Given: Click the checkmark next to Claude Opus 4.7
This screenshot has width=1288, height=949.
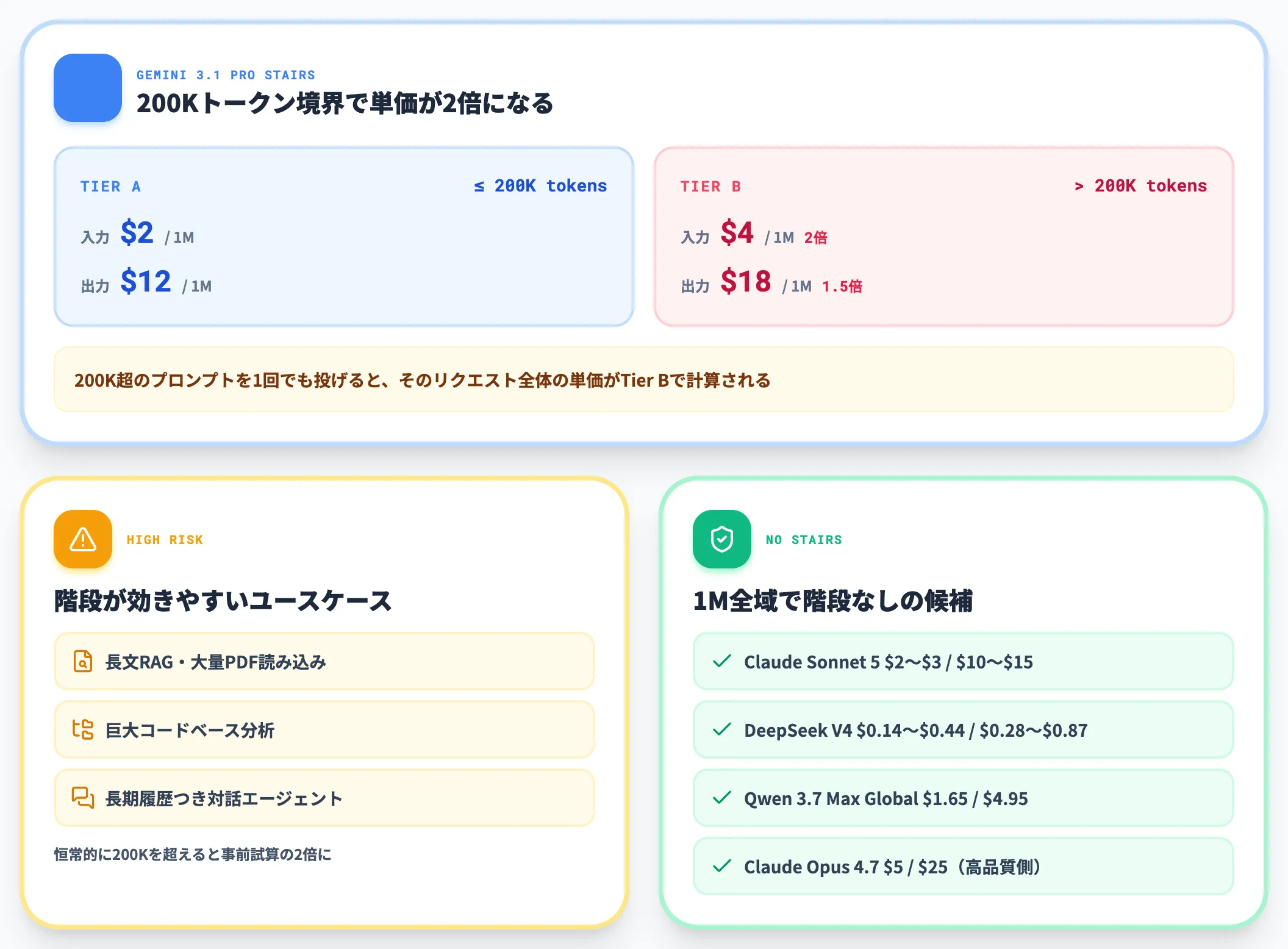Looking at the screenshot, I should [x=722, y=866].
